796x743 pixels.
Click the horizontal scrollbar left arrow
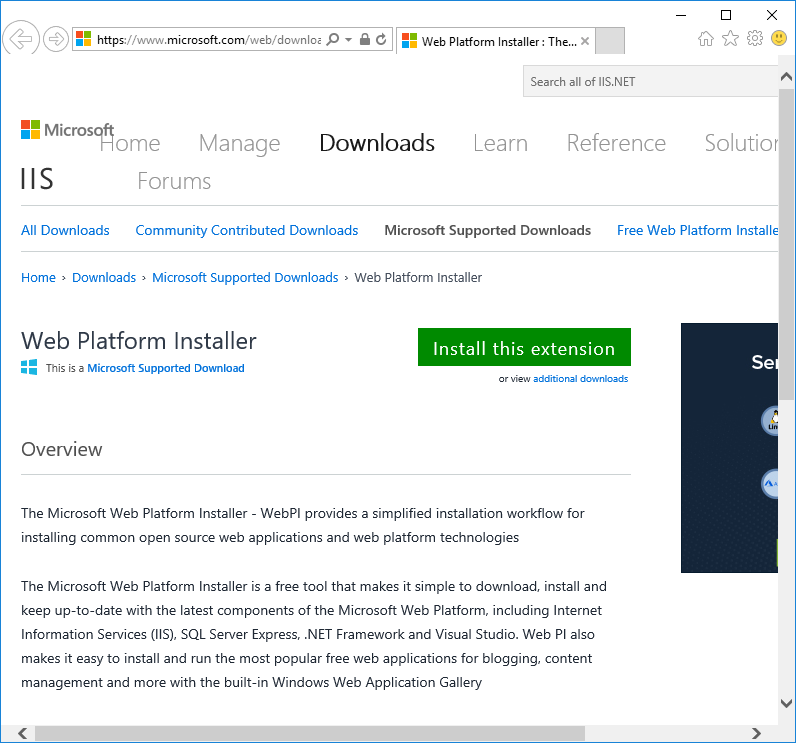click(22, 733)
